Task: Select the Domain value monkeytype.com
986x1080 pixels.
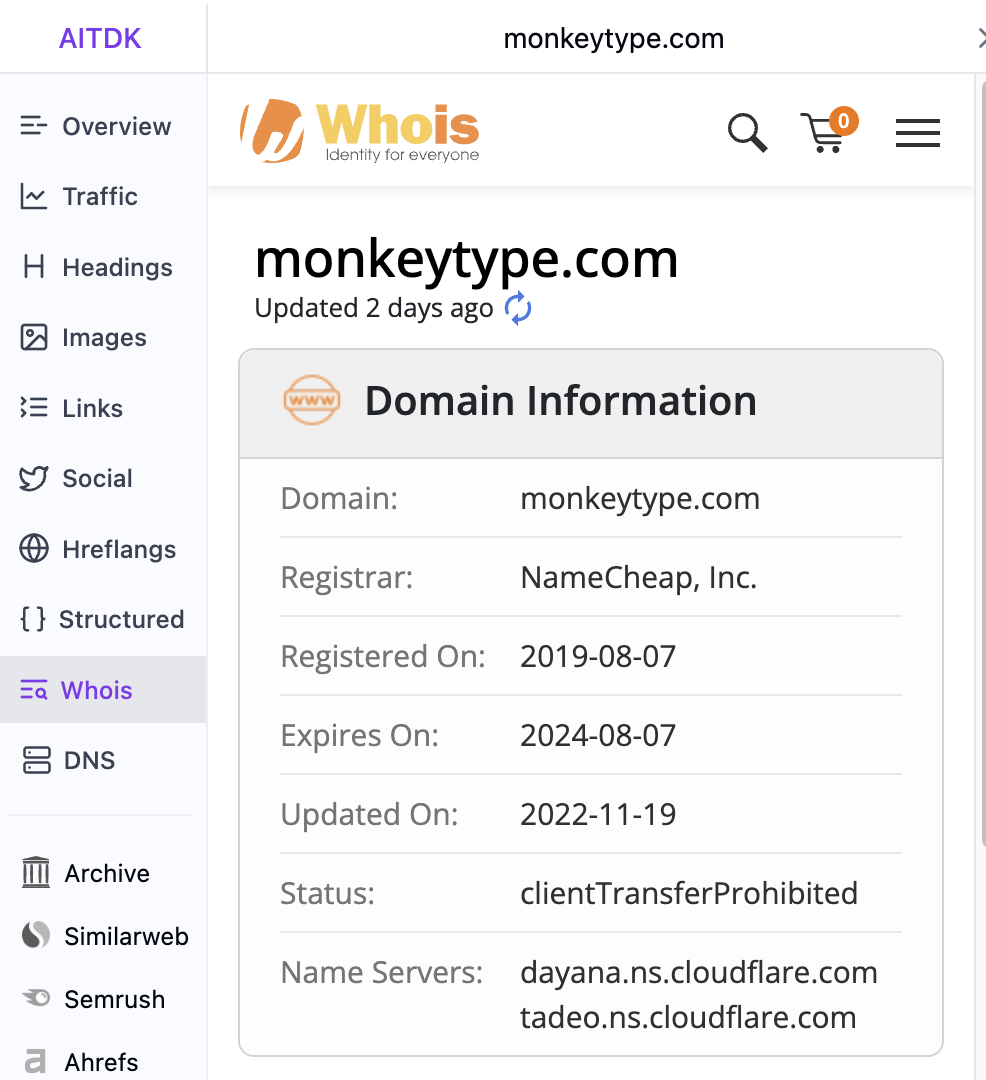Action: click(x=640, y=499)
